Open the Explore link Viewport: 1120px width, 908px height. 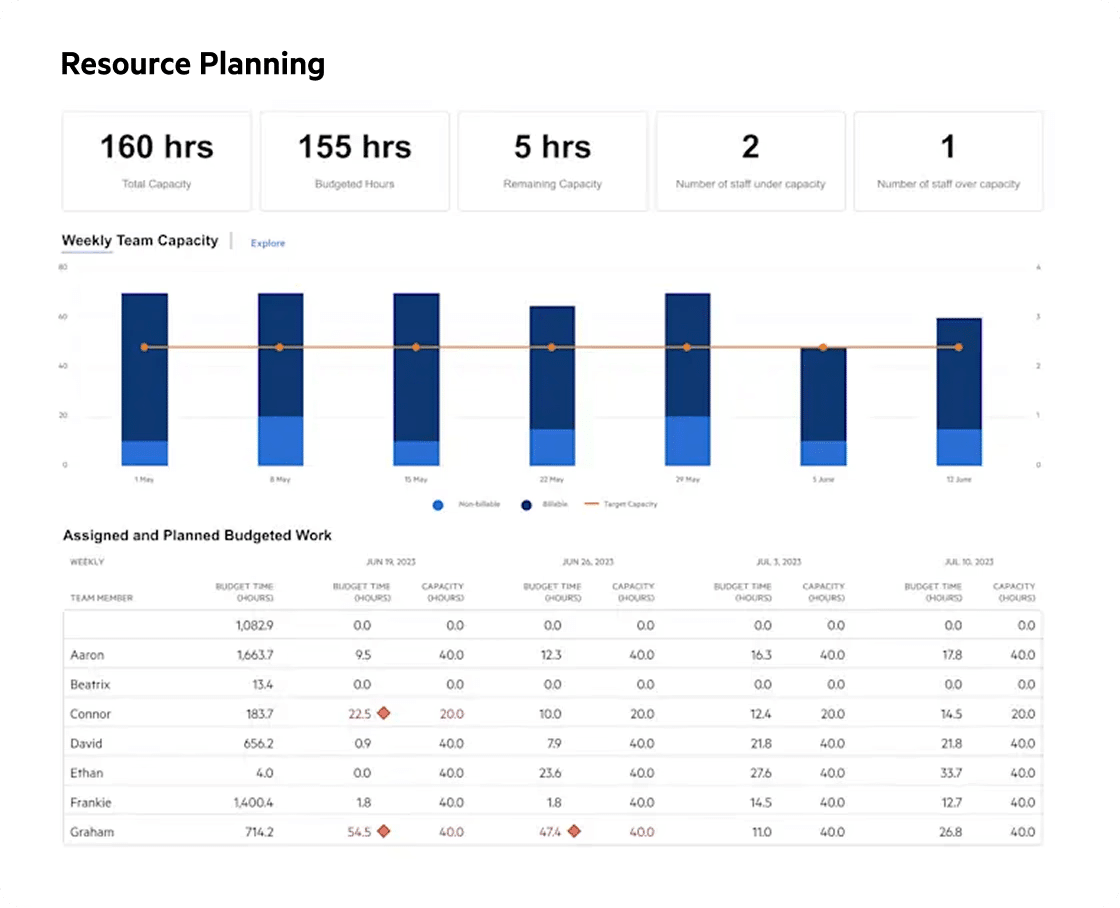point(267,242)
